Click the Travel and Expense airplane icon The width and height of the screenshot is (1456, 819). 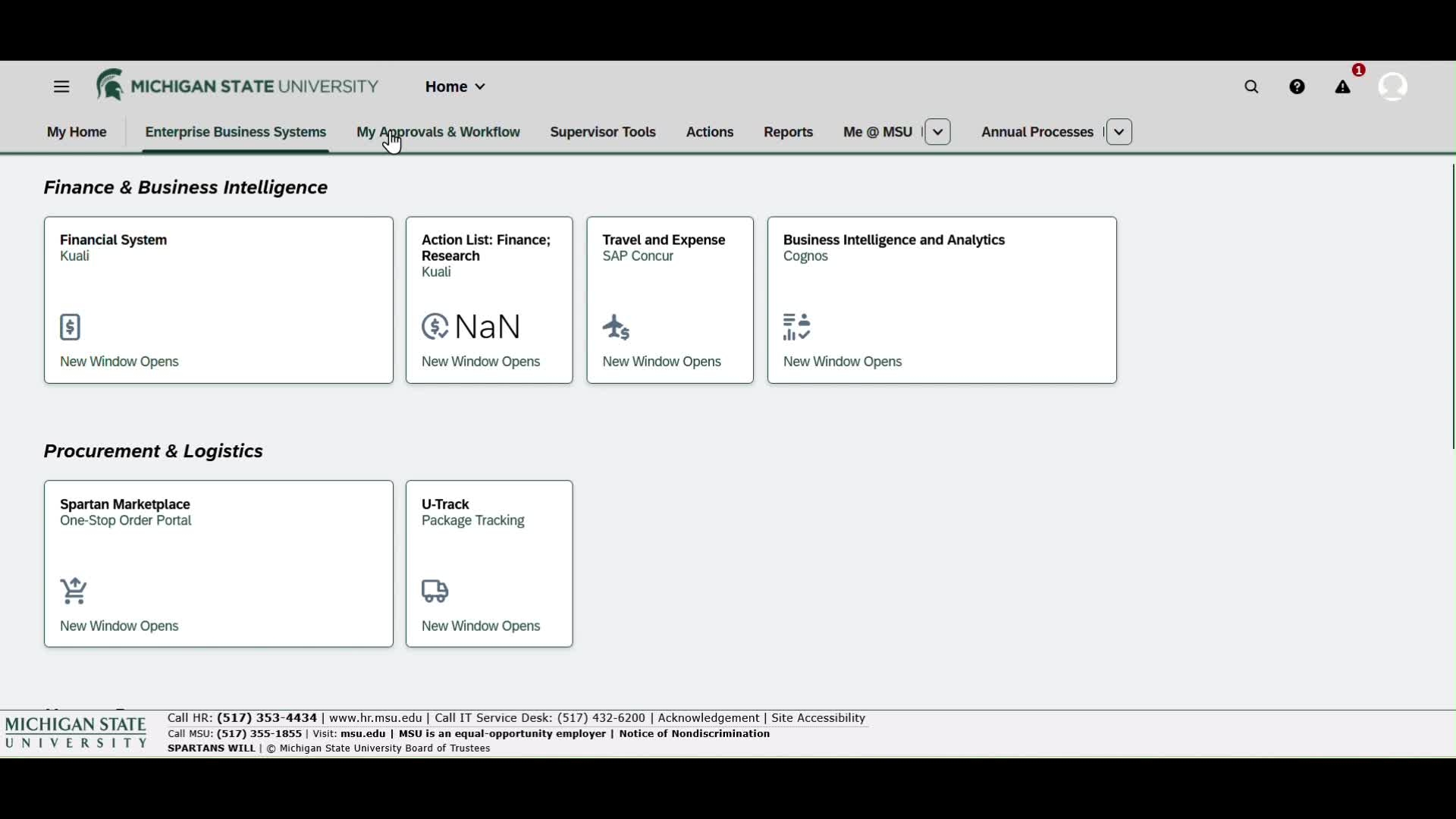[617, 328]
